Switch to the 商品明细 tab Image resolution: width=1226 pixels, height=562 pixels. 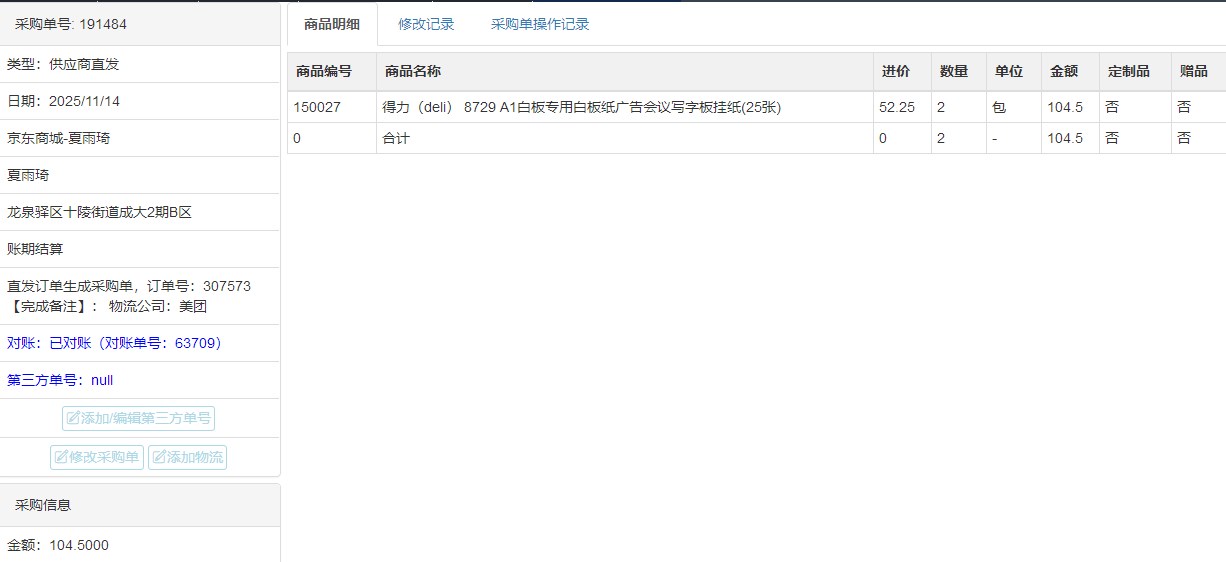[331, 24]
